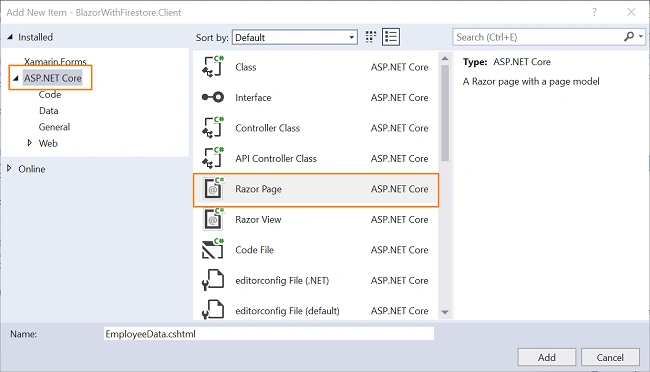Click the template list scroll up arrow
Screen dimensions: 650x372
click(x=445, y=58)
